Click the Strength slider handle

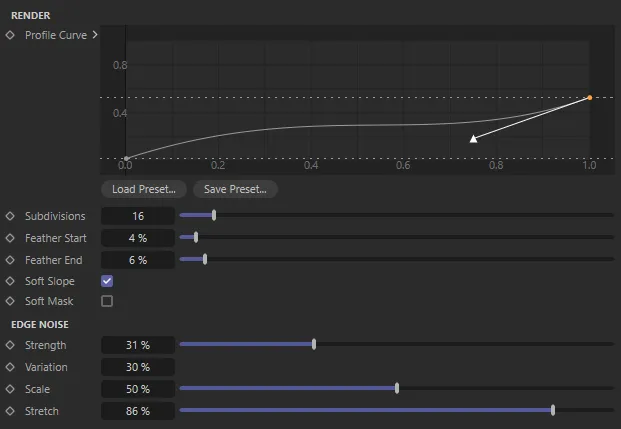pyautogui.click(x=314, y=344)
